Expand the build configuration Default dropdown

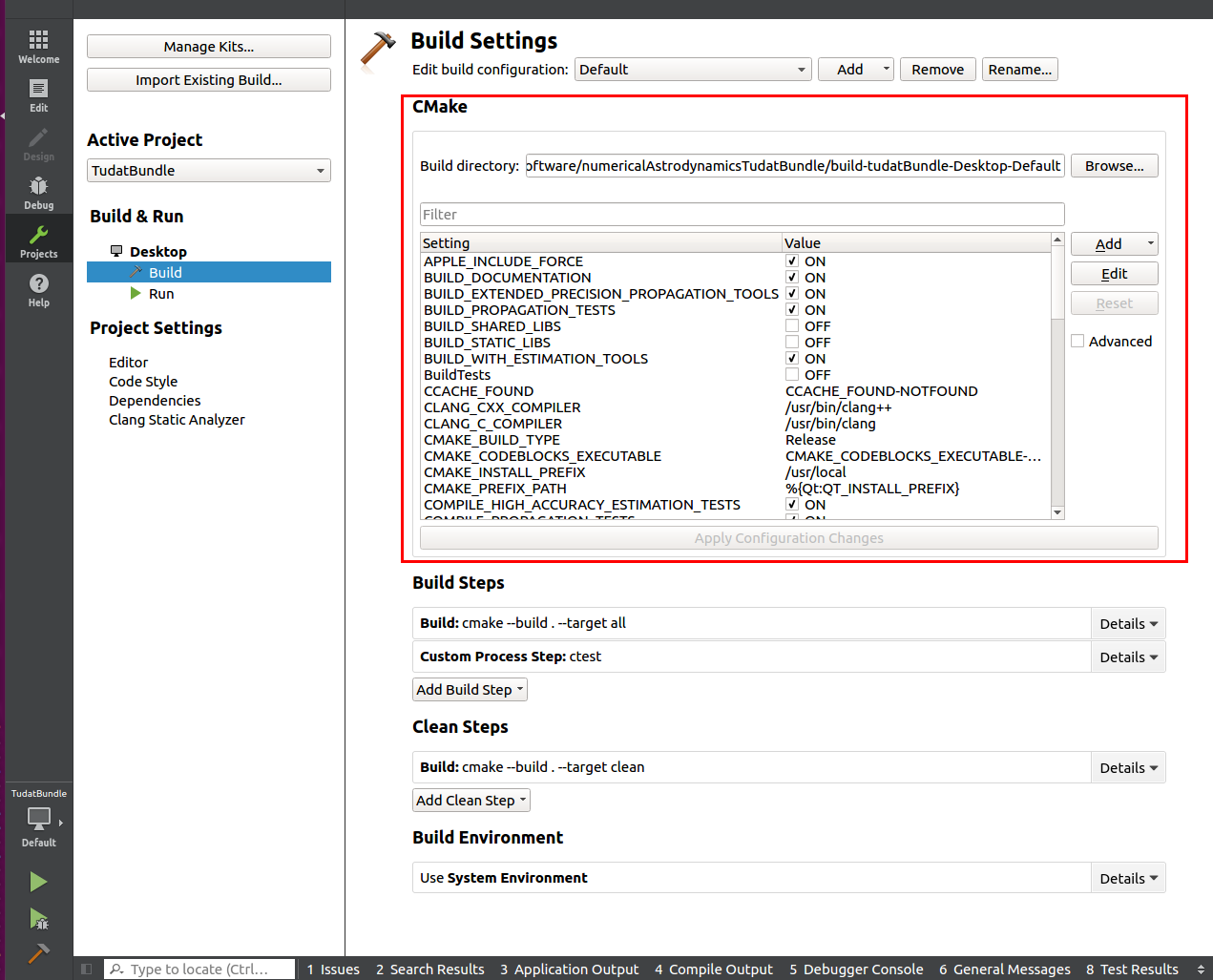pos(692,70)
